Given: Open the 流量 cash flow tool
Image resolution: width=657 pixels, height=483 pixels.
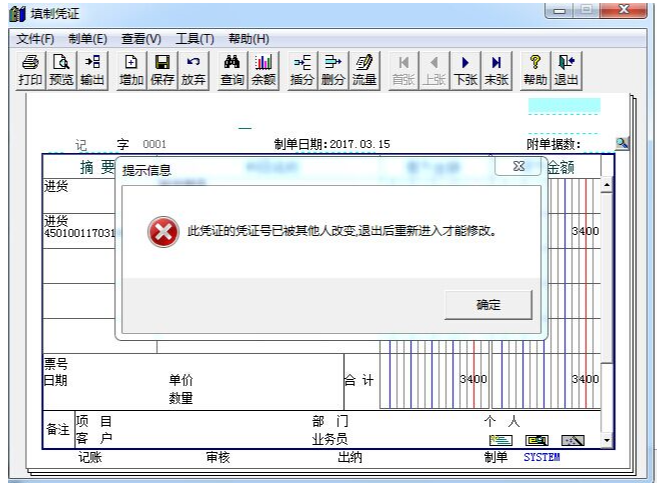Looking at the screenshot, I should [364, 70].
